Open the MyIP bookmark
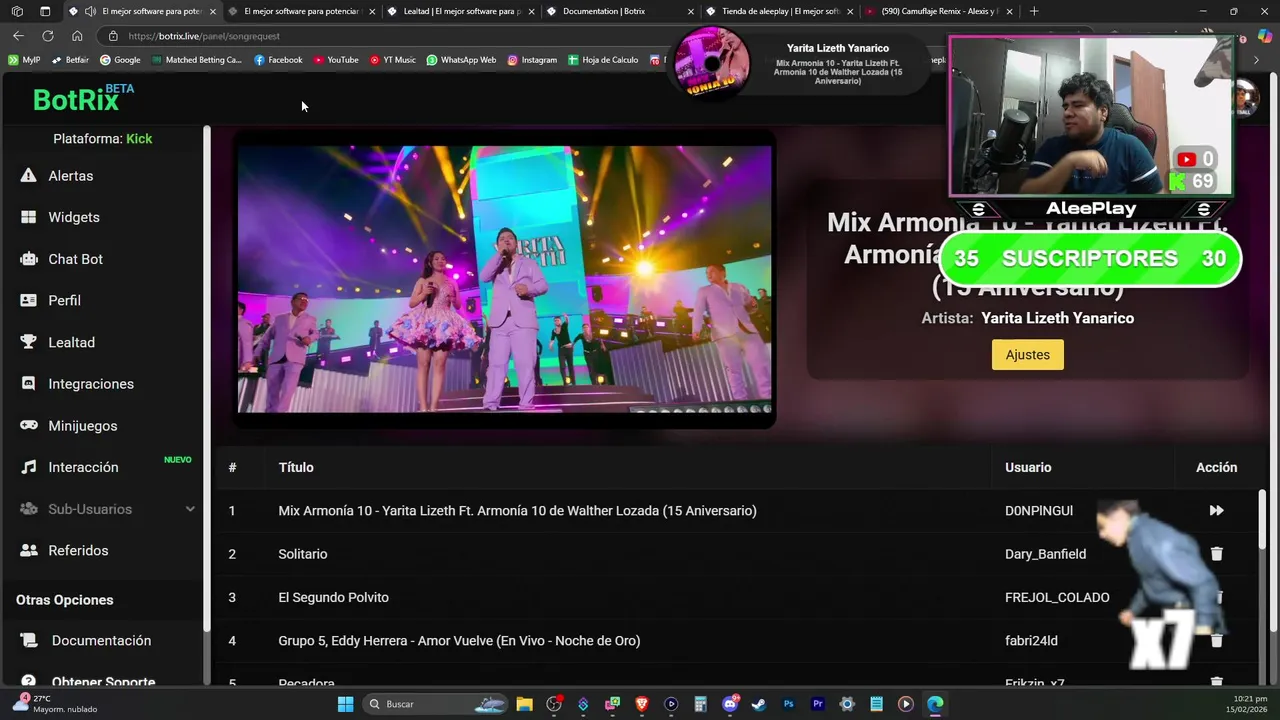 [x=24, y=60]
